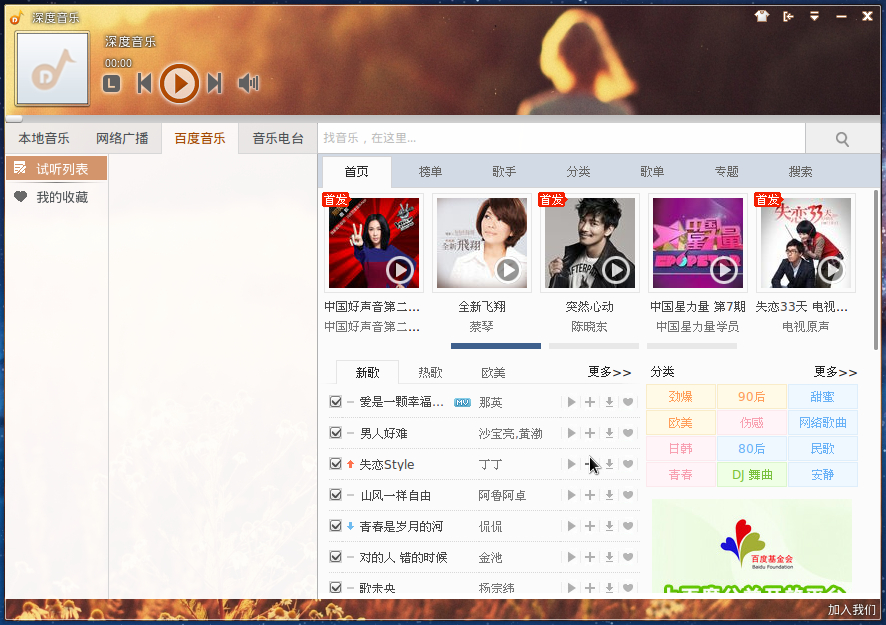
Task: Uncheck the 男人好难 song checkbox
Action: (x=336, y=433)
